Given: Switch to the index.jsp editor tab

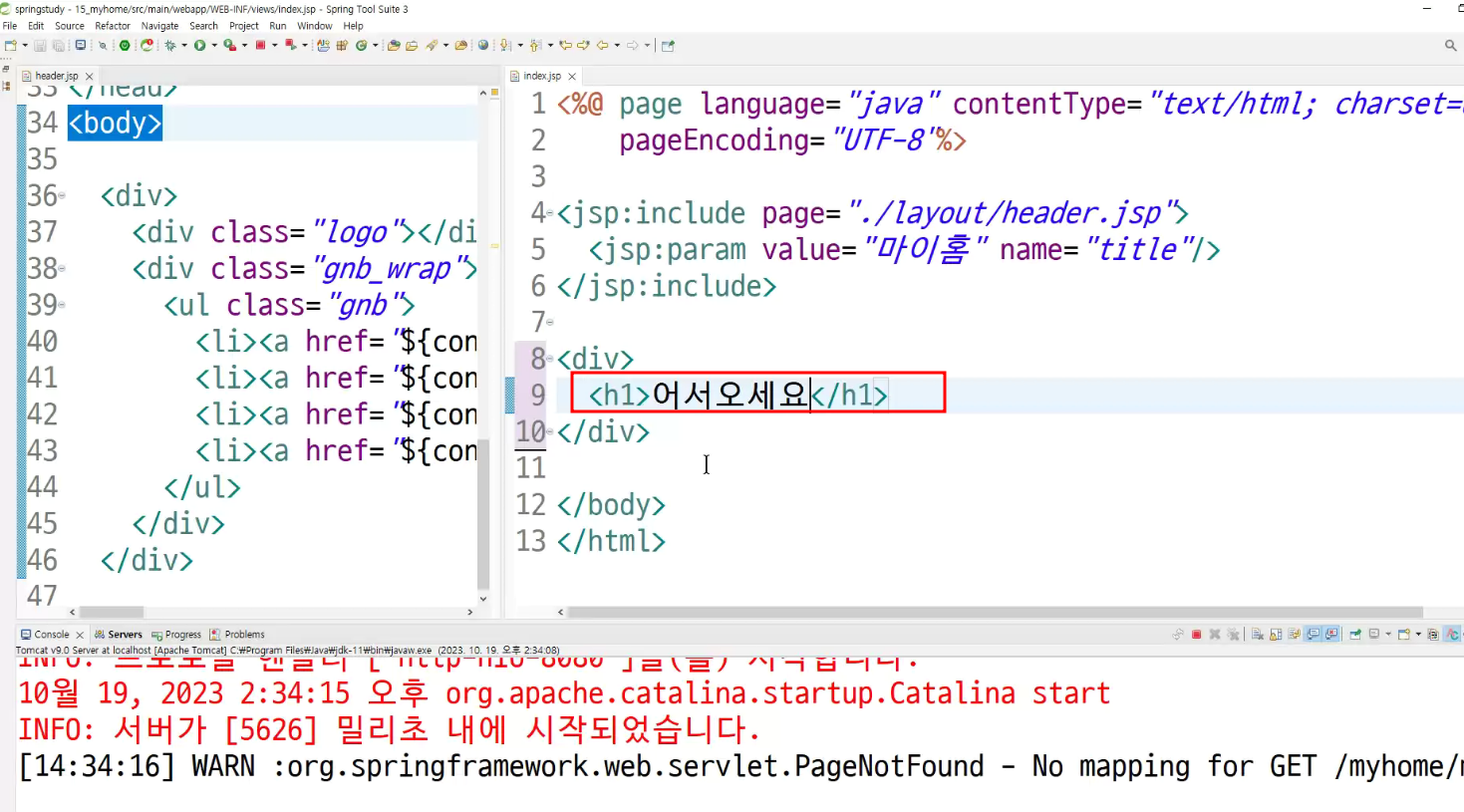Looking at the screenshot, I should pyautogui.click(x=542, y=76).
